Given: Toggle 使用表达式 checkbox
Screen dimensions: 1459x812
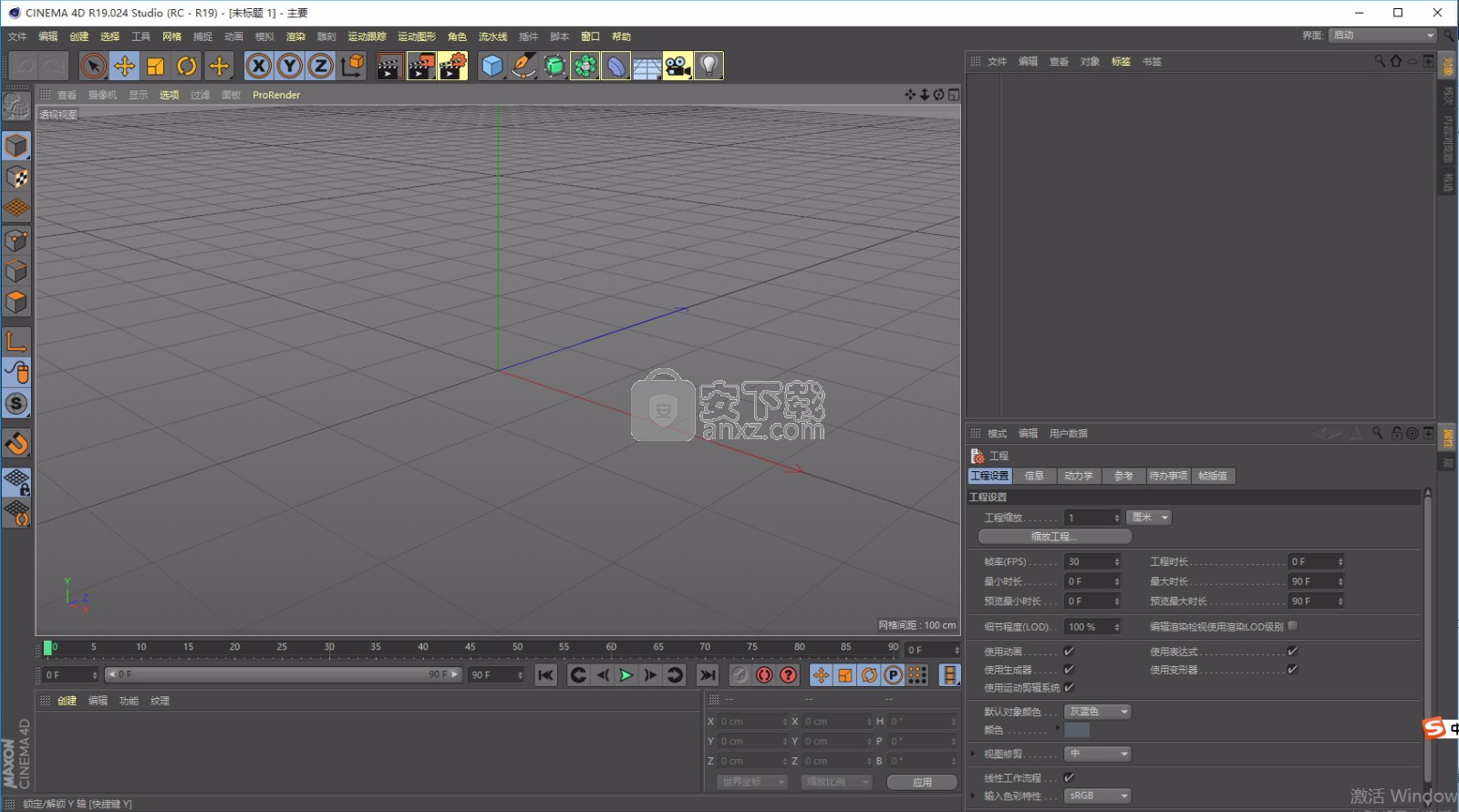Looking at the screenshot, I should point(1292,652).
